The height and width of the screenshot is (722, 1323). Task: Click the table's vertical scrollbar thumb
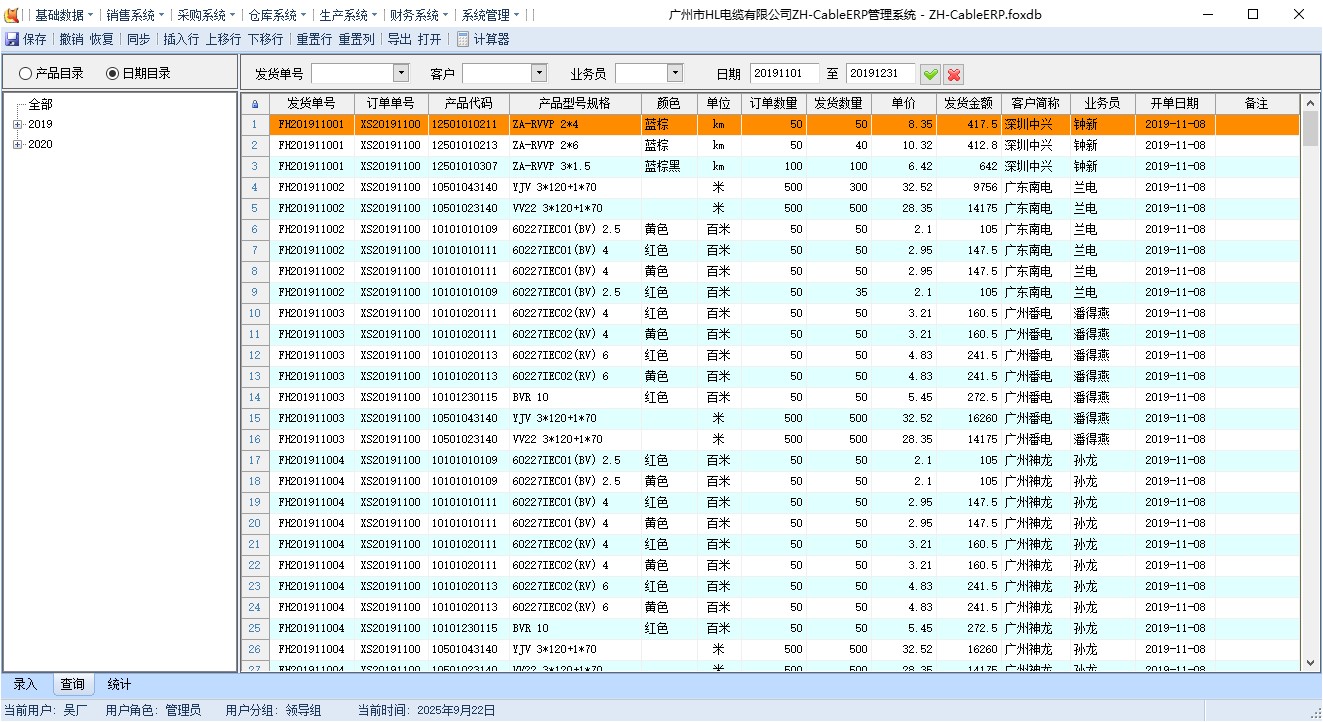click(x=1310, y=128)
